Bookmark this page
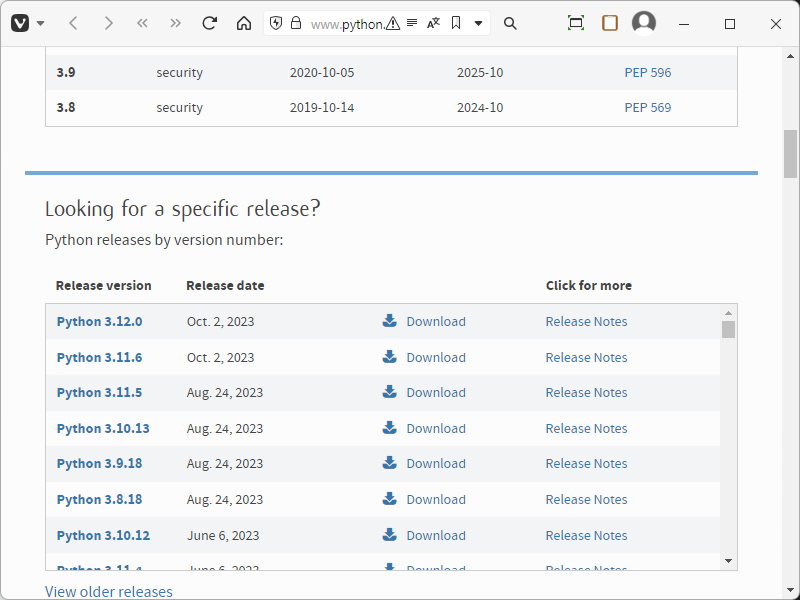The width and height of the screenshot is (800, 600). [456, 23]
